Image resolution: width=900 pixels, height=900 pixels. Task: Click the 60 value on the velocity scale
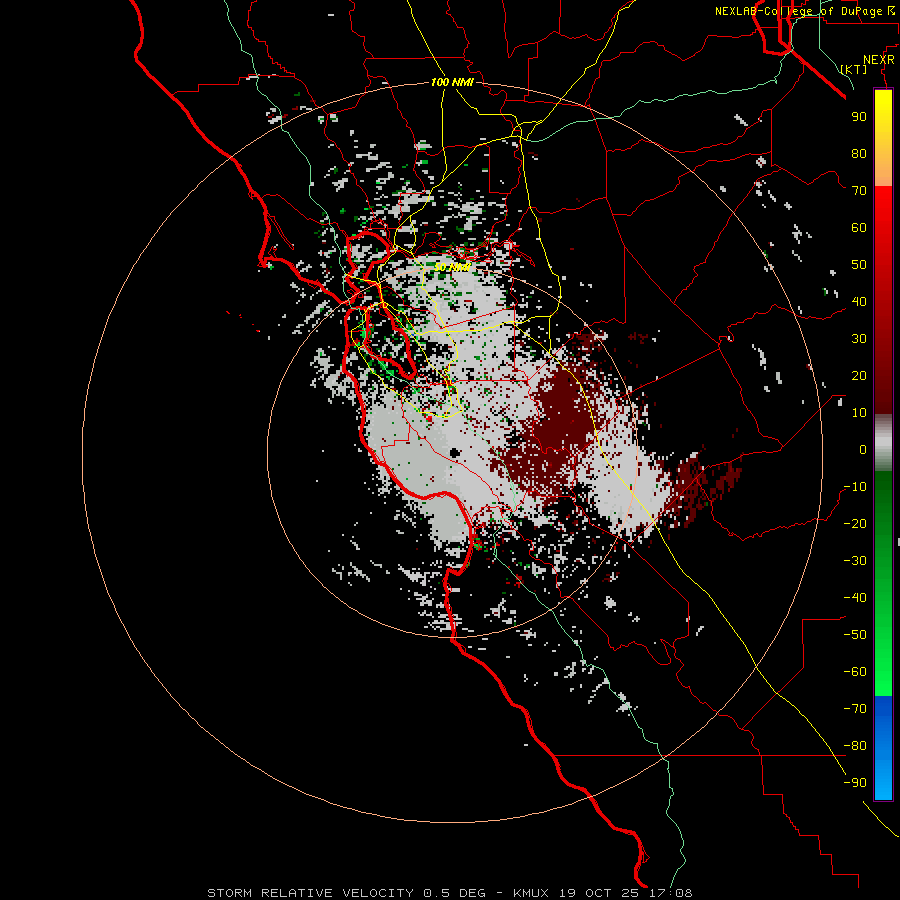(859, 227)
